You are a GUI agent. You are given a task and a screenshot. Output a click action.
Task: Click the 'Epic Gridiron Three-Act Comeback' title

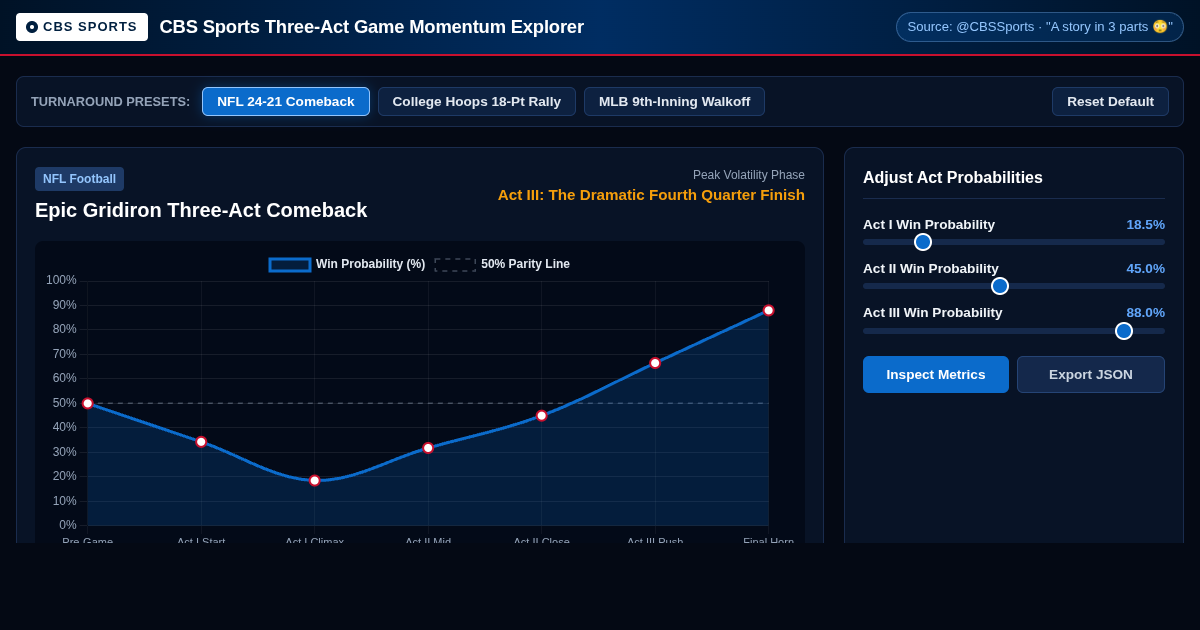click(x=201, y=210)
